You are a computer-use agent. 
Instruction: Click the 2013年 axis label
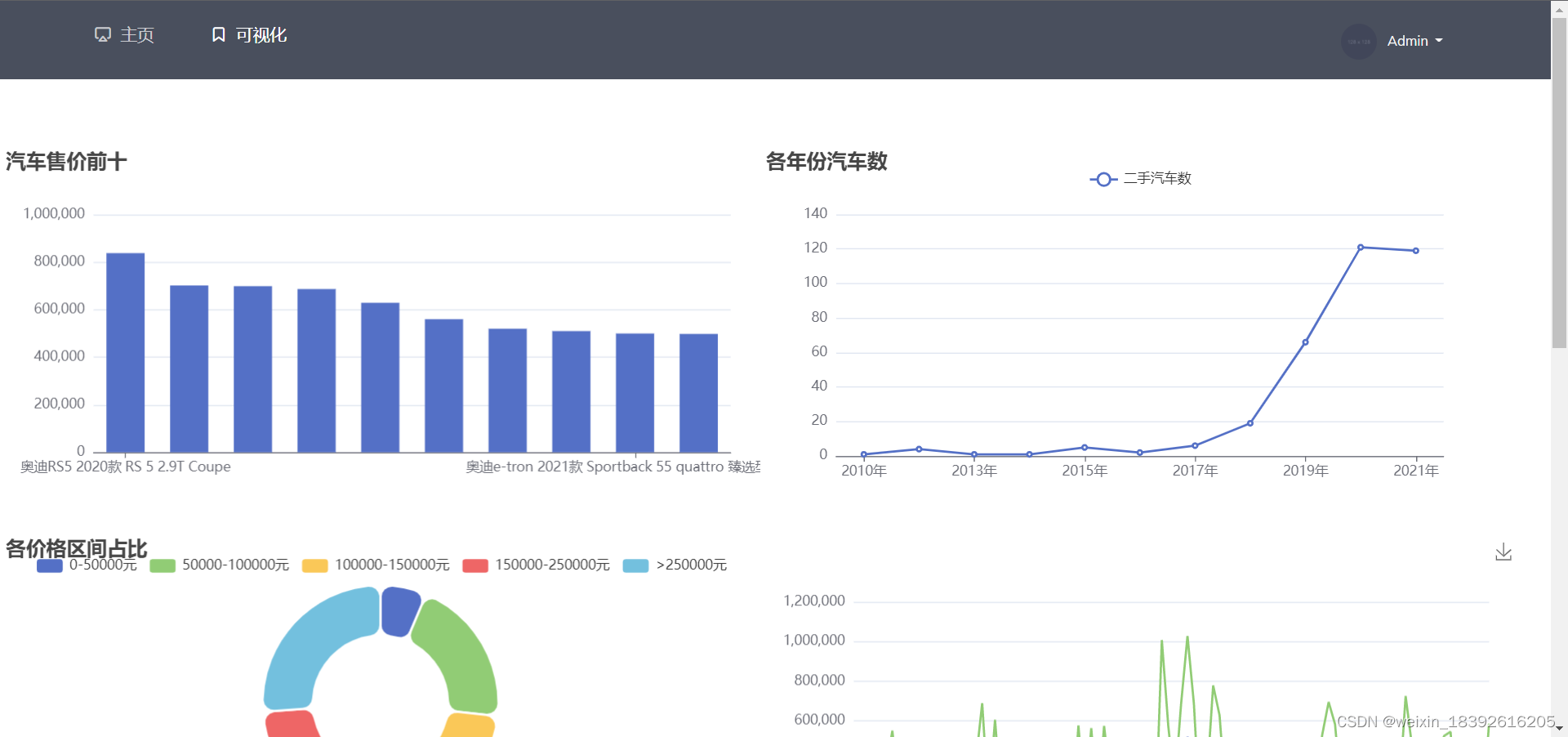click(x=974, y=471)
